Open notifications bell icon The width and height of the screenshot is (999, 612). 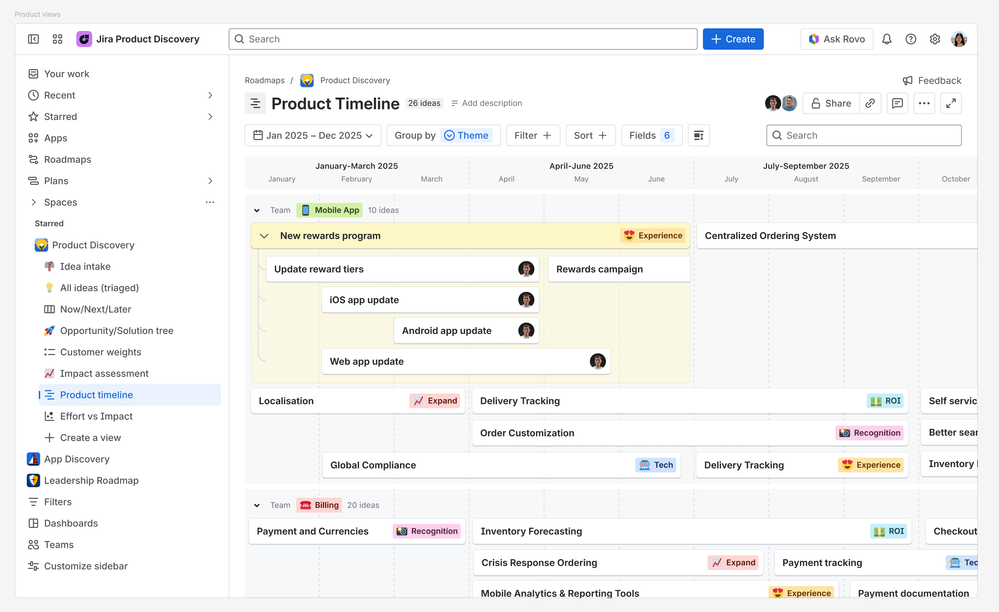[x=886, y=39]
